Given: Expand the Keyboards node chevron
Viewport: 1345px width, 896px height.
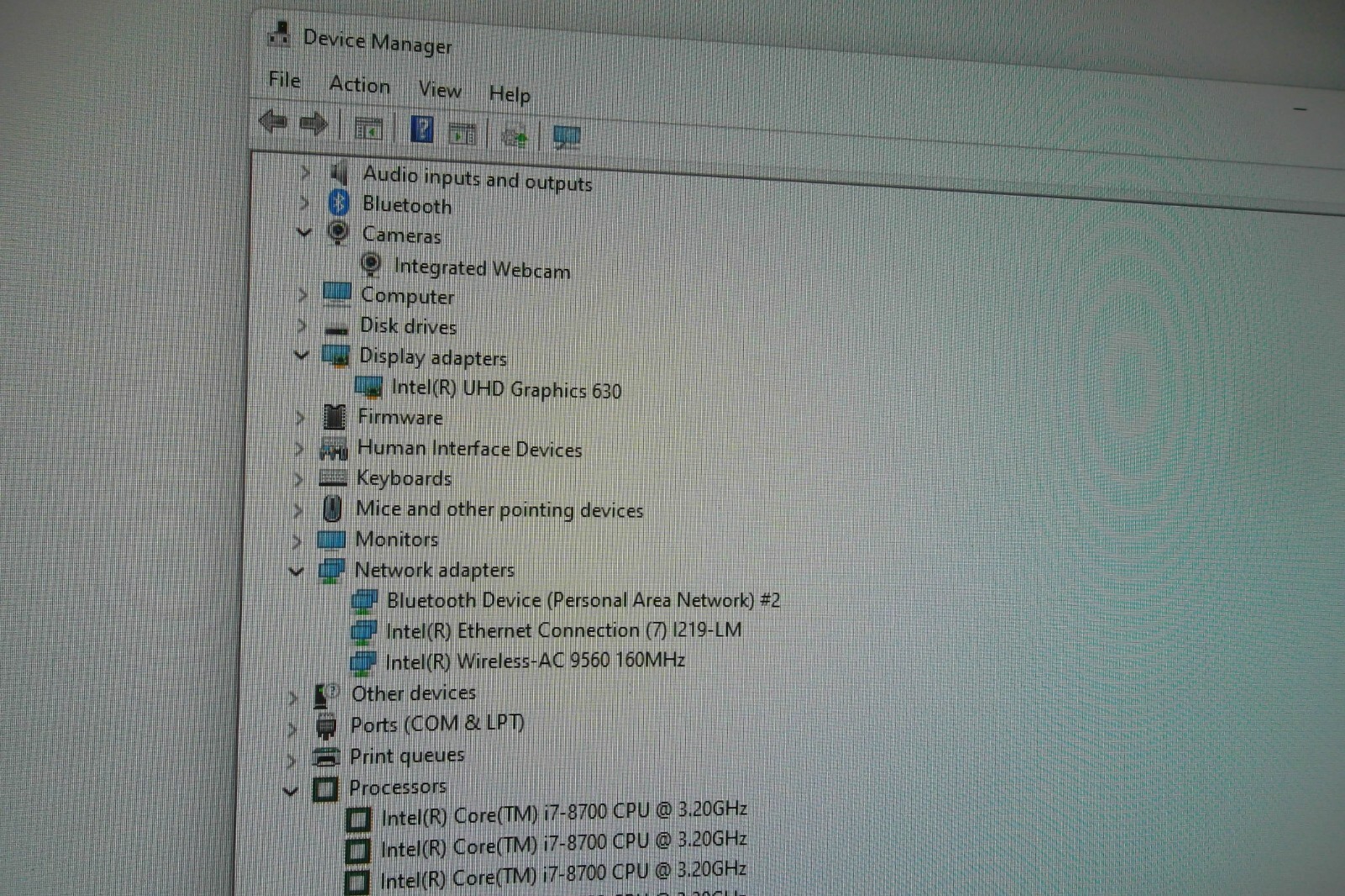Looking at the screenshot, I should (298, 479).
